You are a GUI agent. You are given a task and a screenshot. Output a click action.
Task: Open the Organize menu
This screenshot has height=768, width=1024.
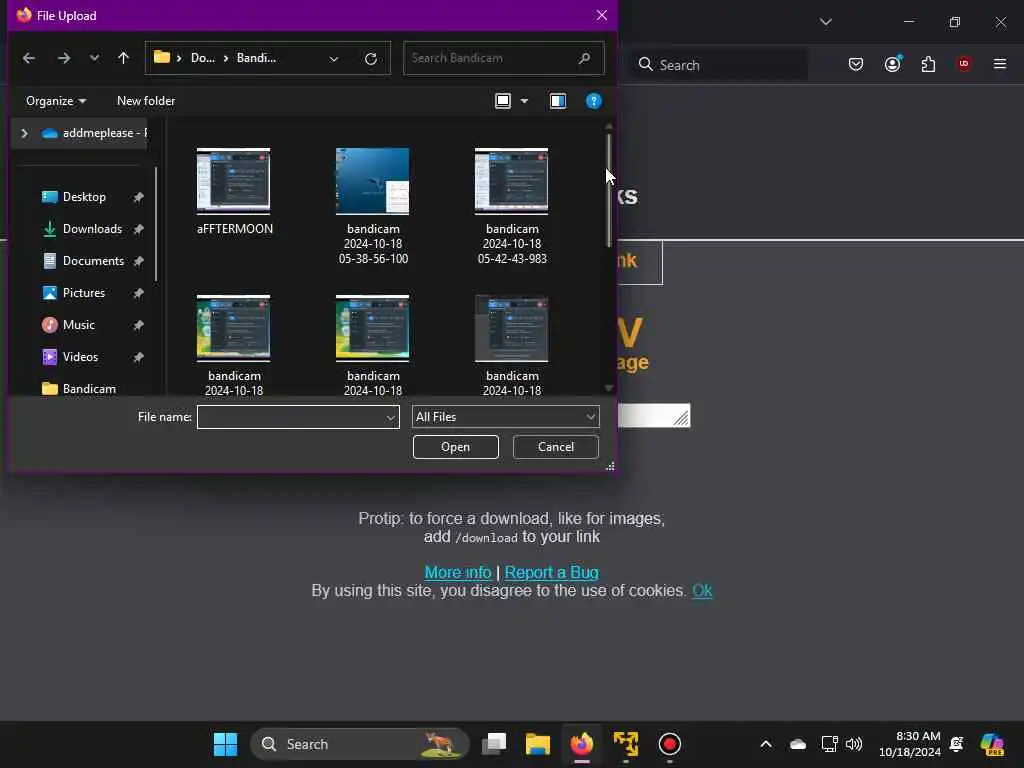(x=56, y=101)
